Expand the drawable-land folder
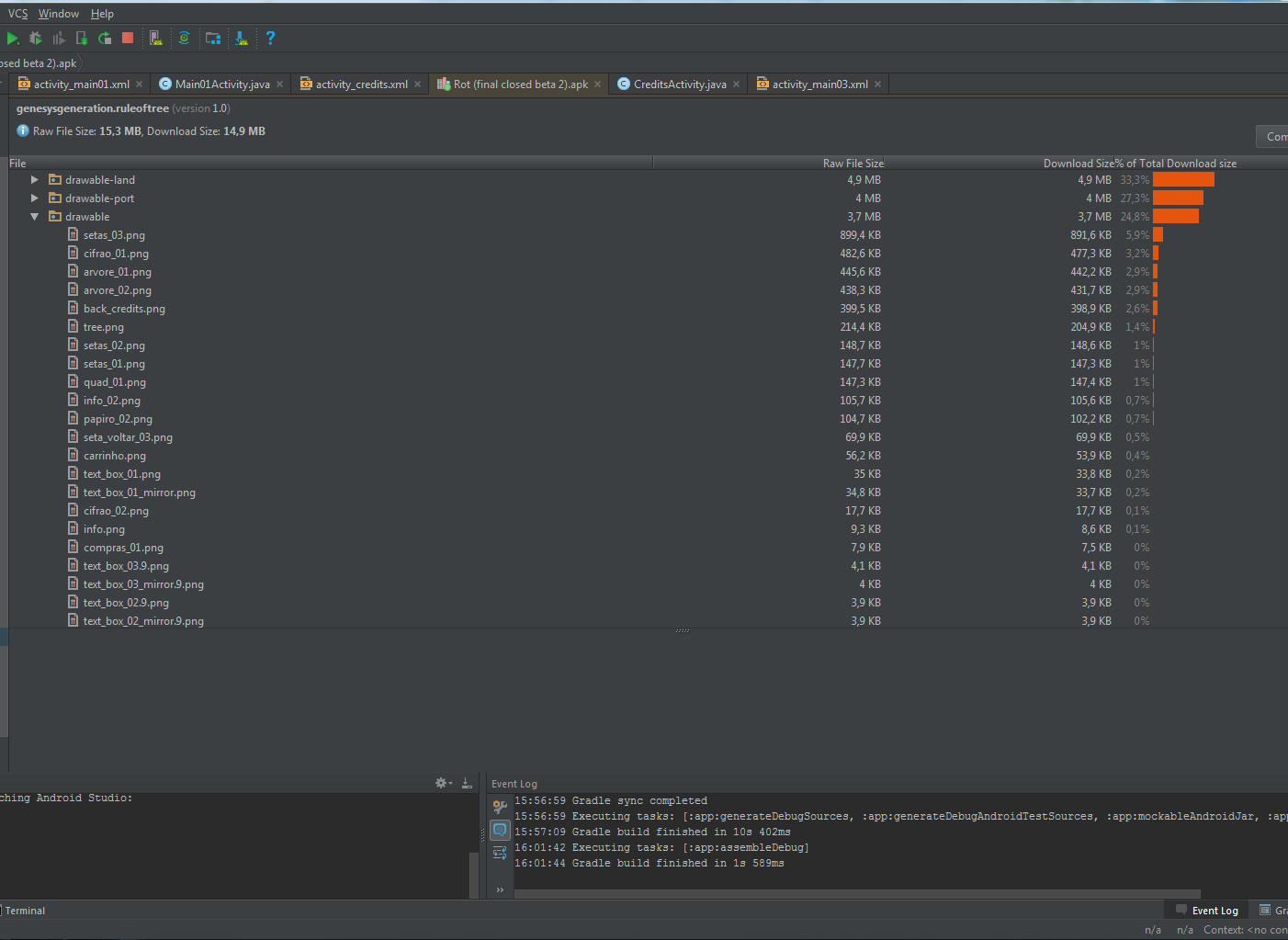1288x940 pixels. [x=35, y=180]
